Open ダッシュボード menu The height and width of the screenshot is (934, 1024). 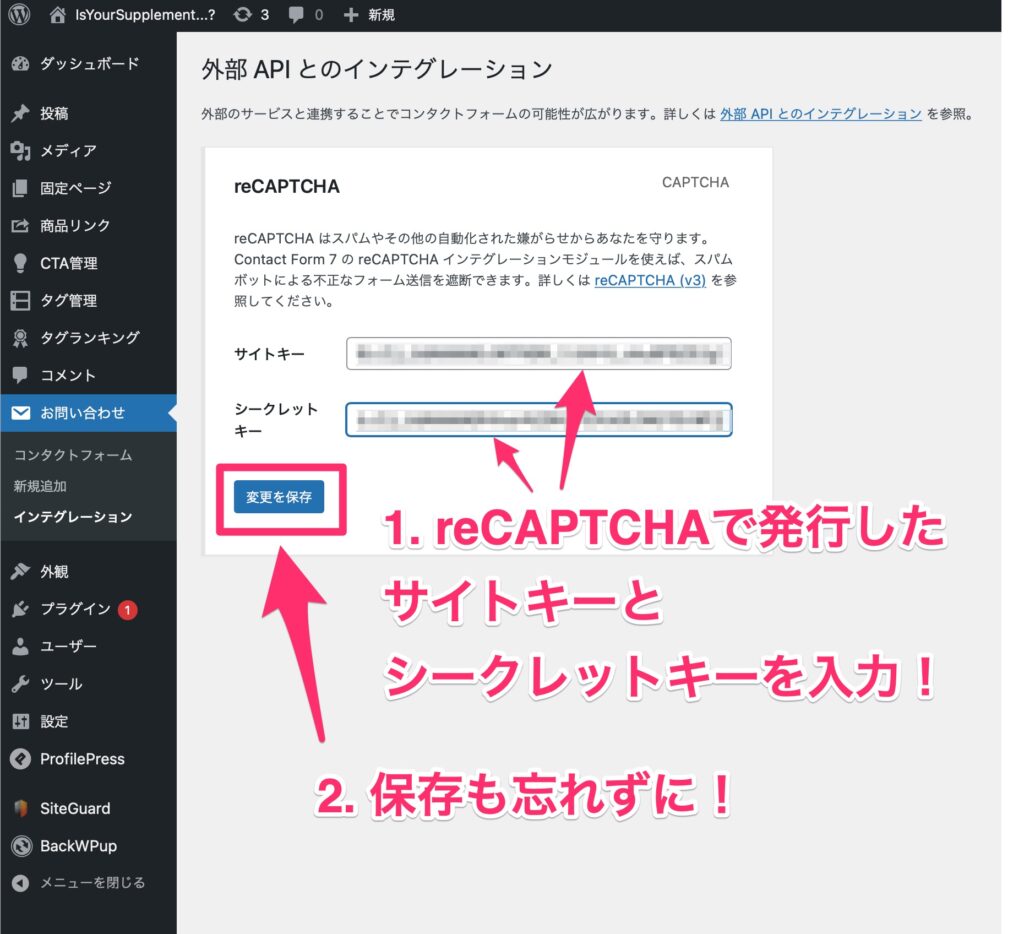click(89, 63)
